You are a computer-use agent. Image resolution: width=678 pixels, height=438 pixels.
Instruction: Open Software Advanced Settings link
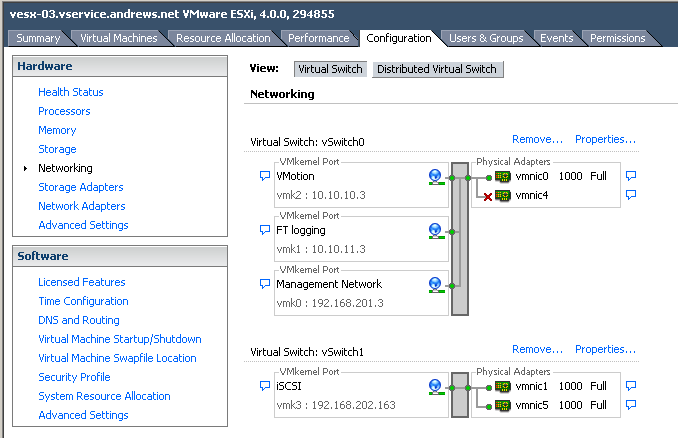point(83,416)
